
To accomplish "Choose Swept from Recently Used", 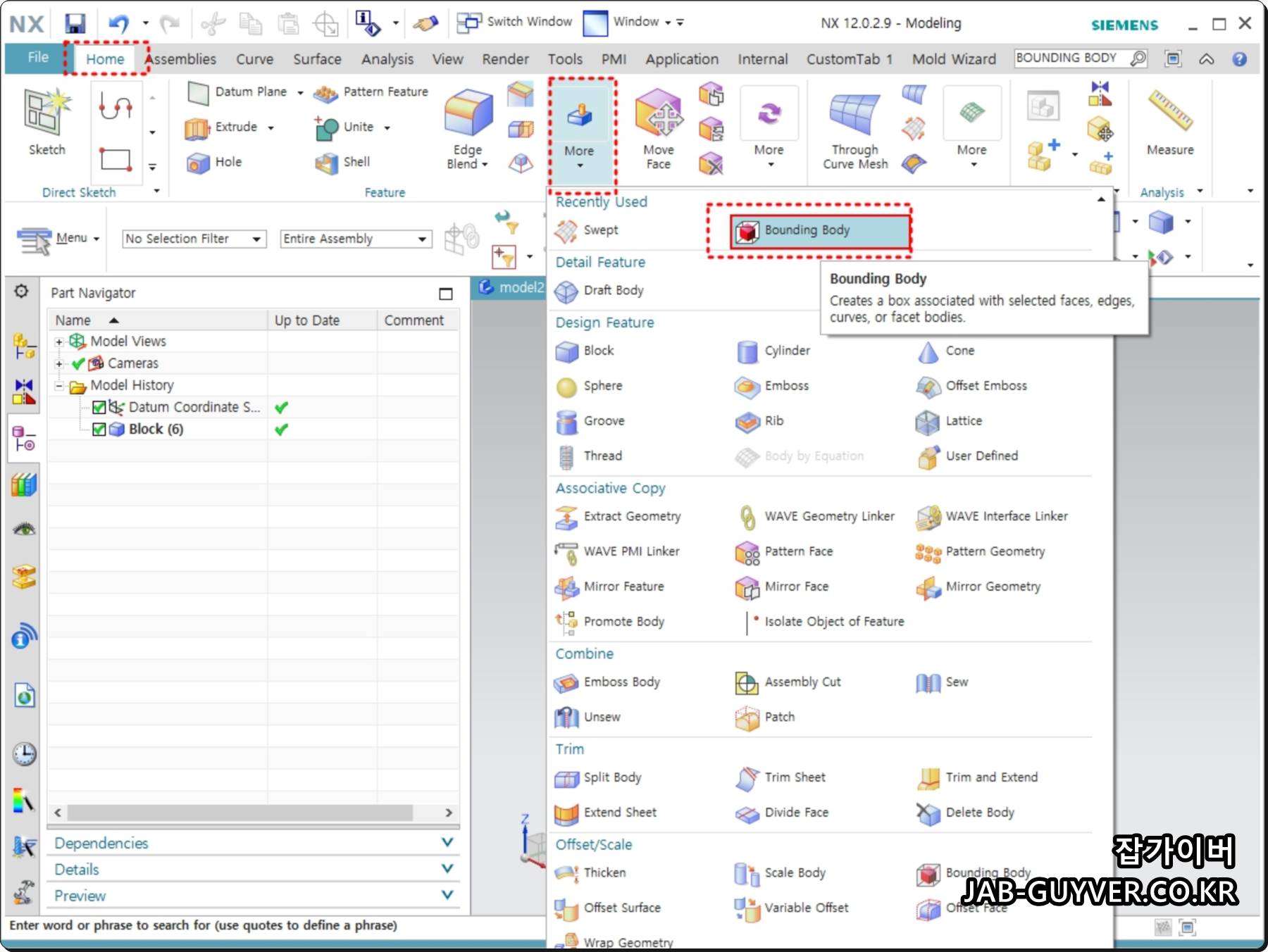I will (586, 230).
